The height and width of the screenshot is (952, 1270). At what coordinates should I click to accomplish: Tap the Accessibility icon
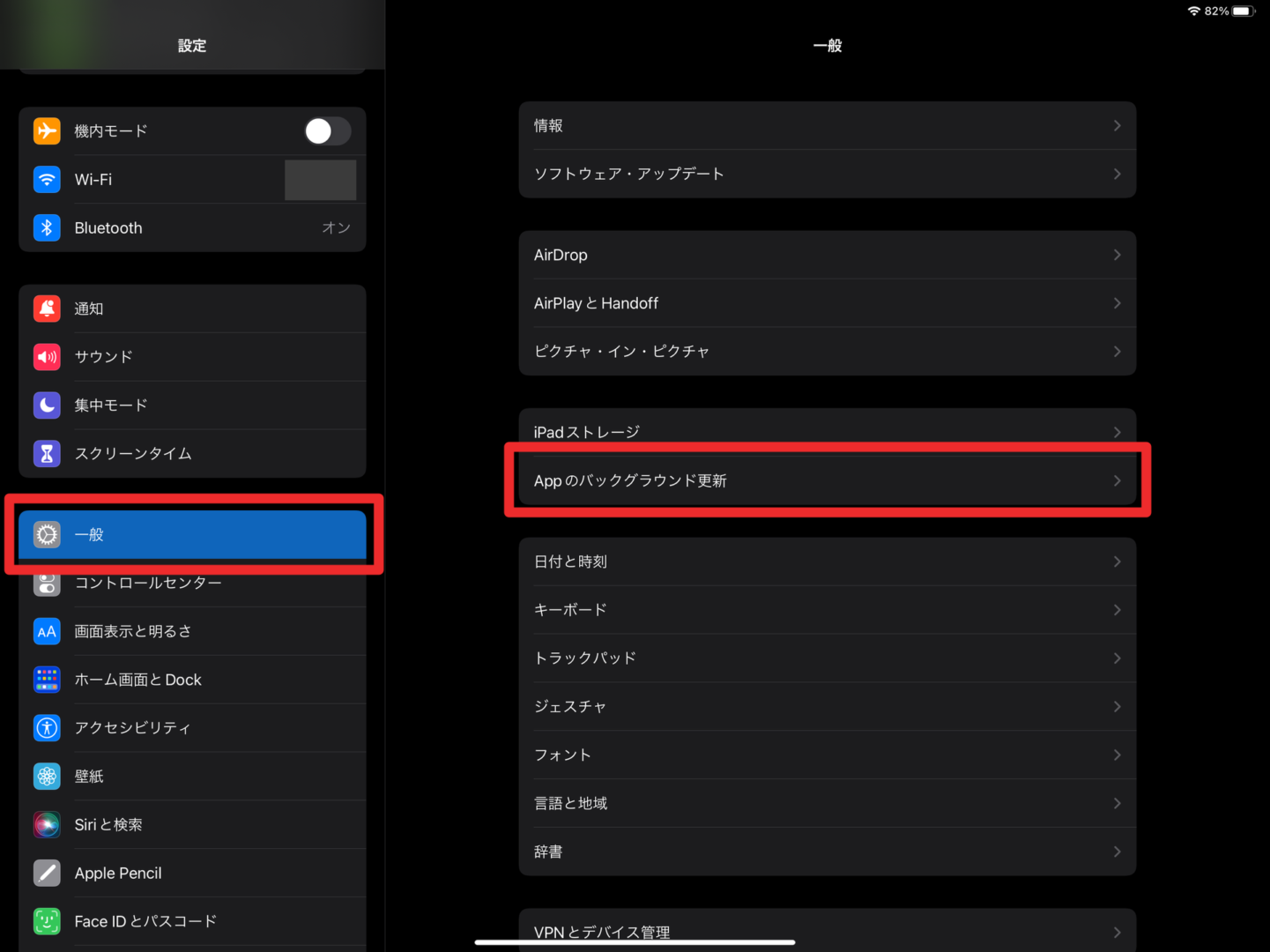pos(47,728)
